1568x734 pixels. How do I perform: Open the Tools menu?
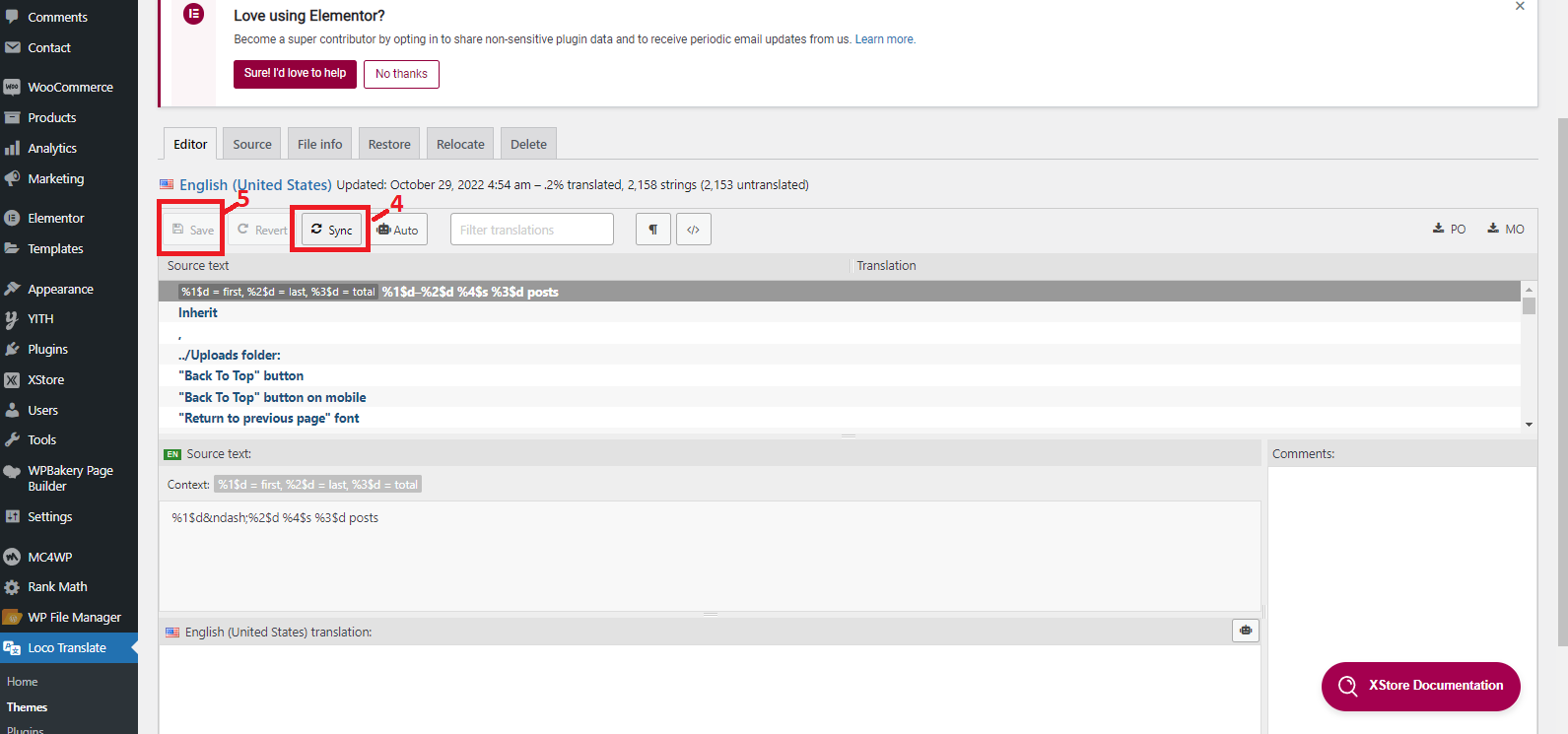tap(41, 439)
